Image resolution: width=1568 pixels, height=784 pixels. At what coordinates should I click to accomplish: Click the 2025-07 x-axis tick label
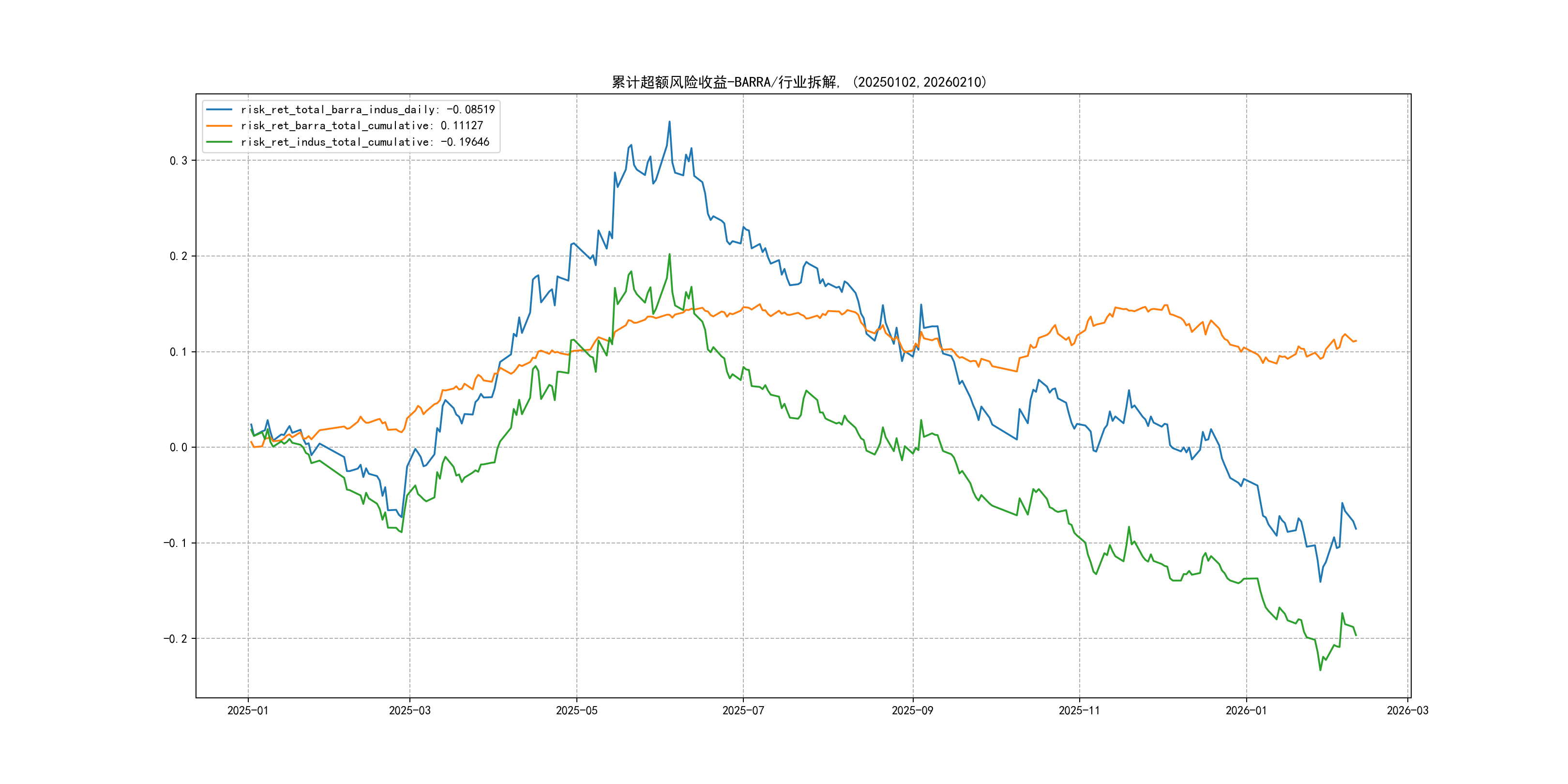742,710
